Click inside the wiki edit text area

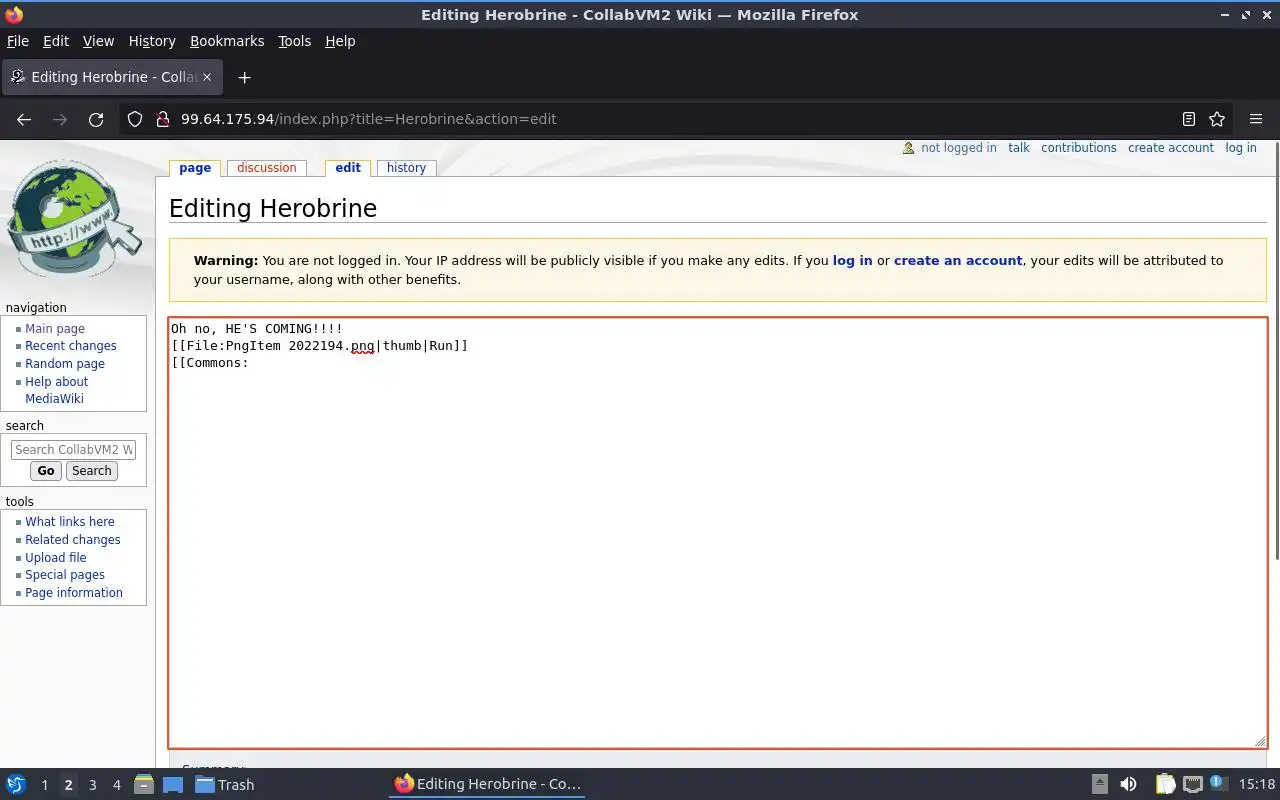(718, 533)
